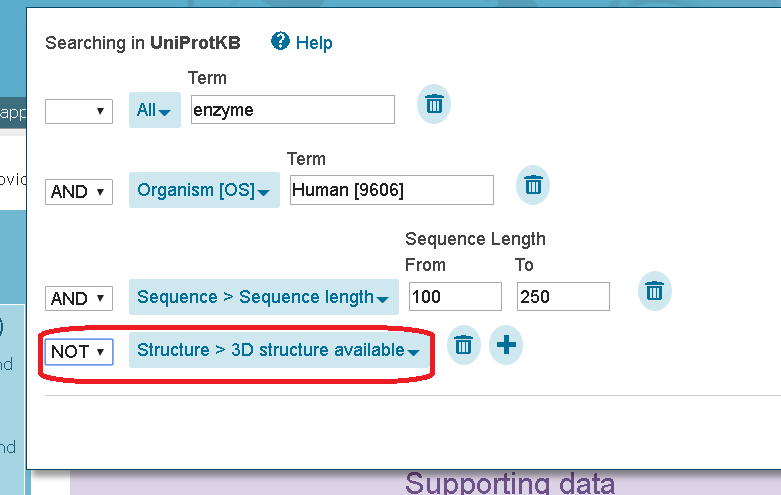
Task: Expand the All field selector
Action: pos(154,110)
